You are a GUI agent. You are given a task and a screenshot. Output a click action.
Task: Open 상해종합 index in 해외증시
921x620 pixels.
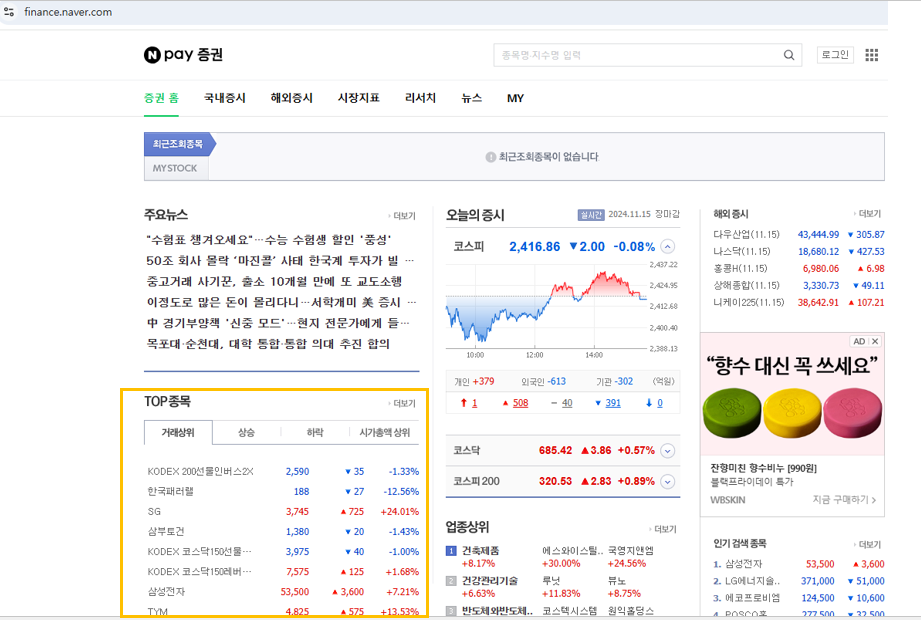746,285
